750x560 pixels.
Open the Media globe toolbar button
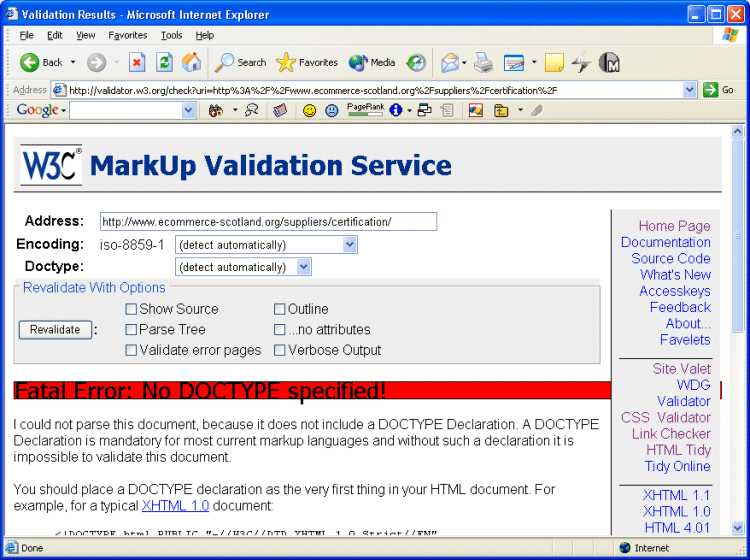pos(372,63)
